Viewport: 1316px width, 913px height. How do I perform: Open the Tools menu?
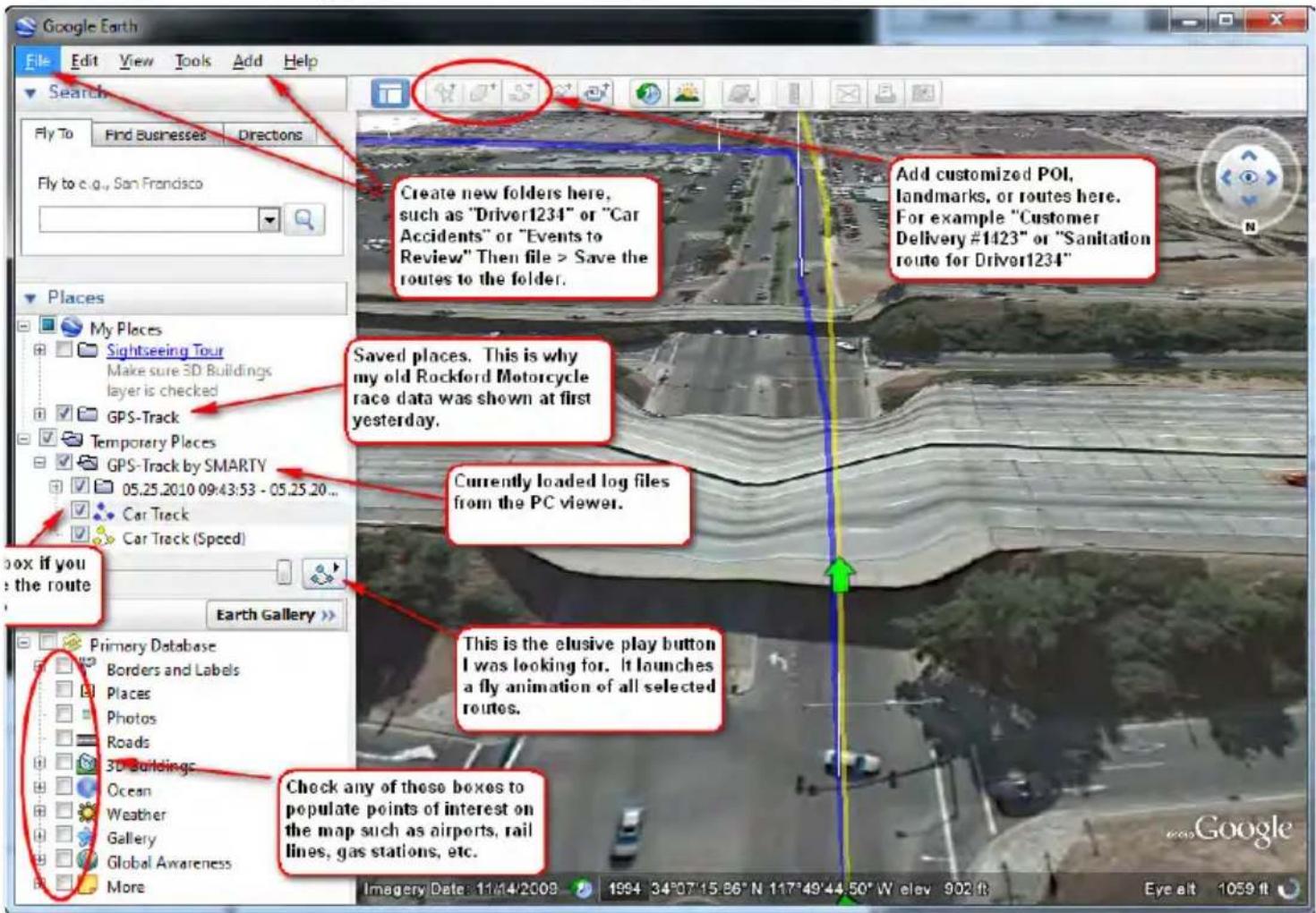coord(192,60)
